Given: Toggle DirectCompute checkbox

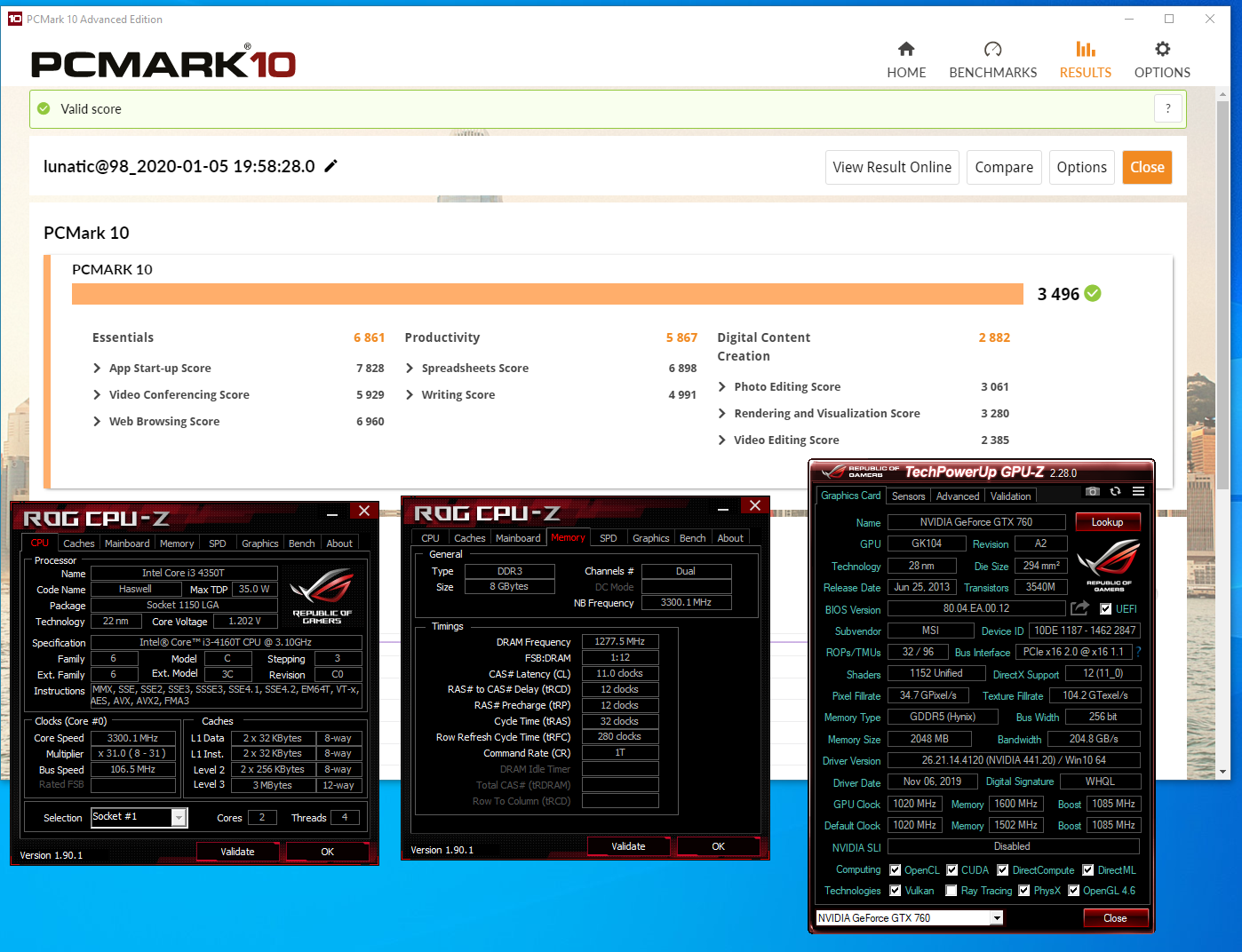Looking at the screenshot, I should [x=1003, y=870].
